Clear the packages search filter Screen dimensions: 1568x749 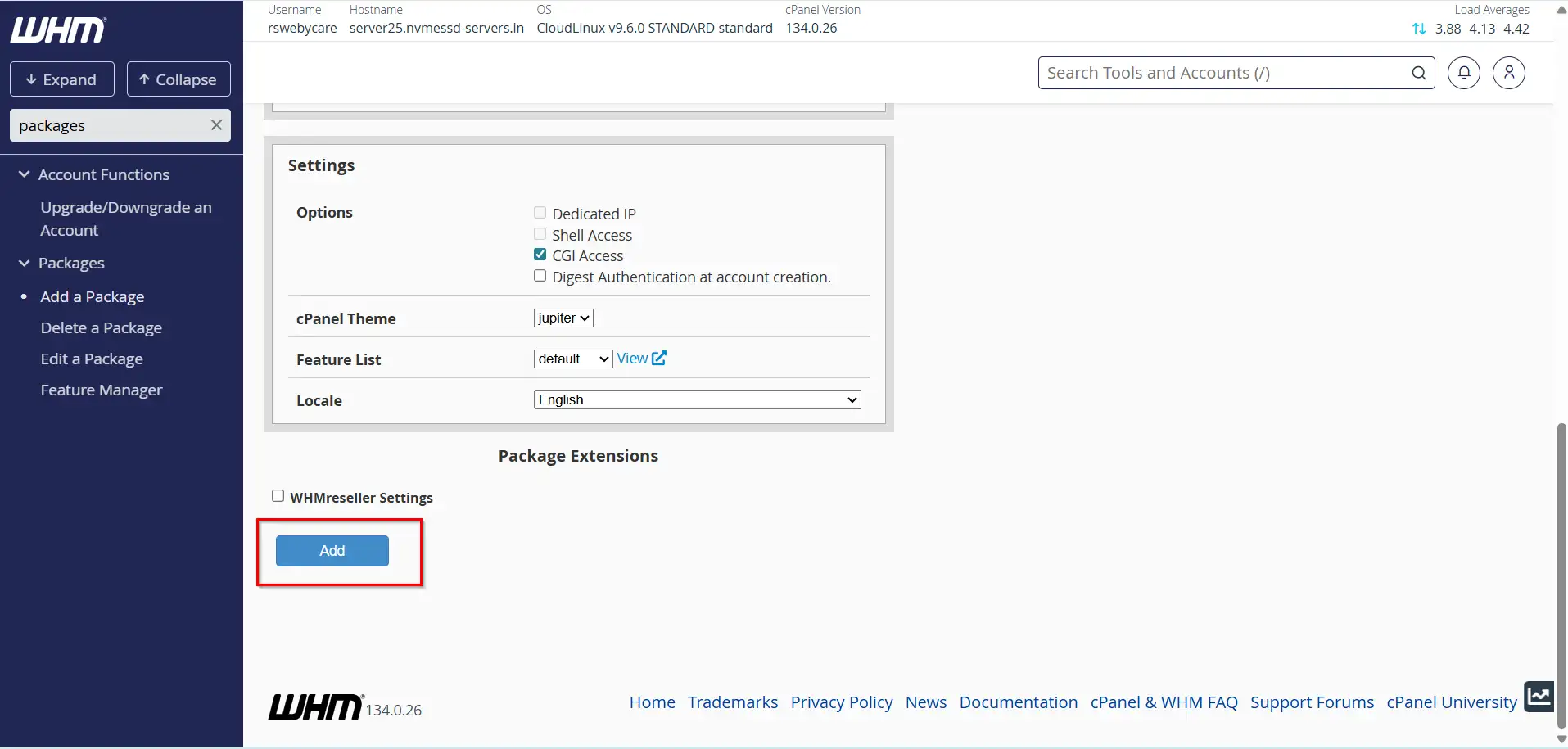pyautogui.click(x=216, y=125)
